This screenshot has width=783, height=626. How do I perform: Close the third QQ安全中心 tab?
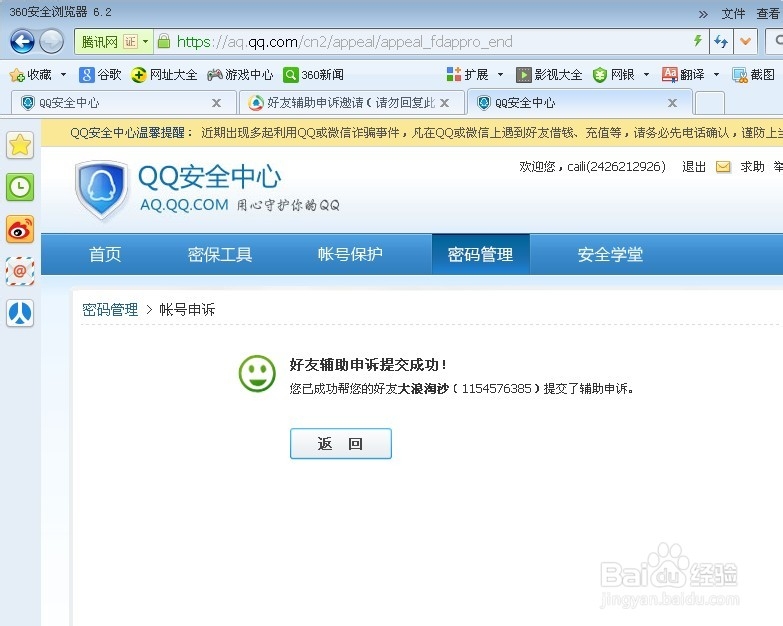(x=673, y=103)
